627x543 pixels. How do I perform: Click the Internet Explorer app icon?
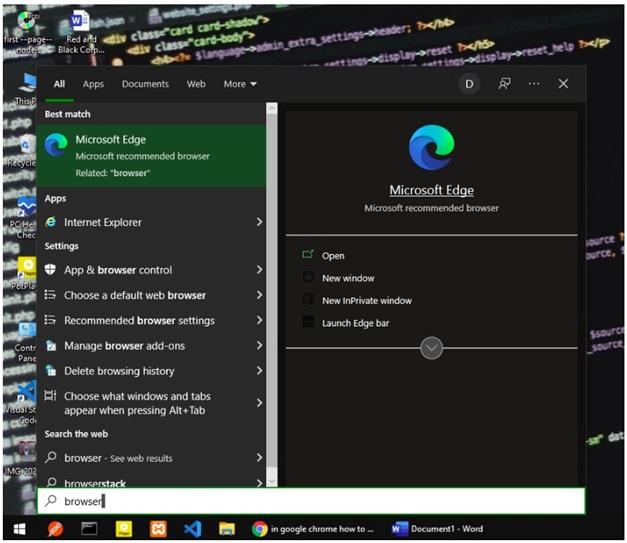coord(50,222)
